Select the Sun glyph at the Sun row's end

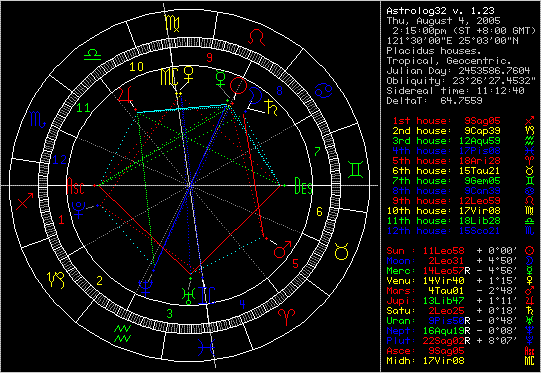pyautogui.click(x=529, y=251)
